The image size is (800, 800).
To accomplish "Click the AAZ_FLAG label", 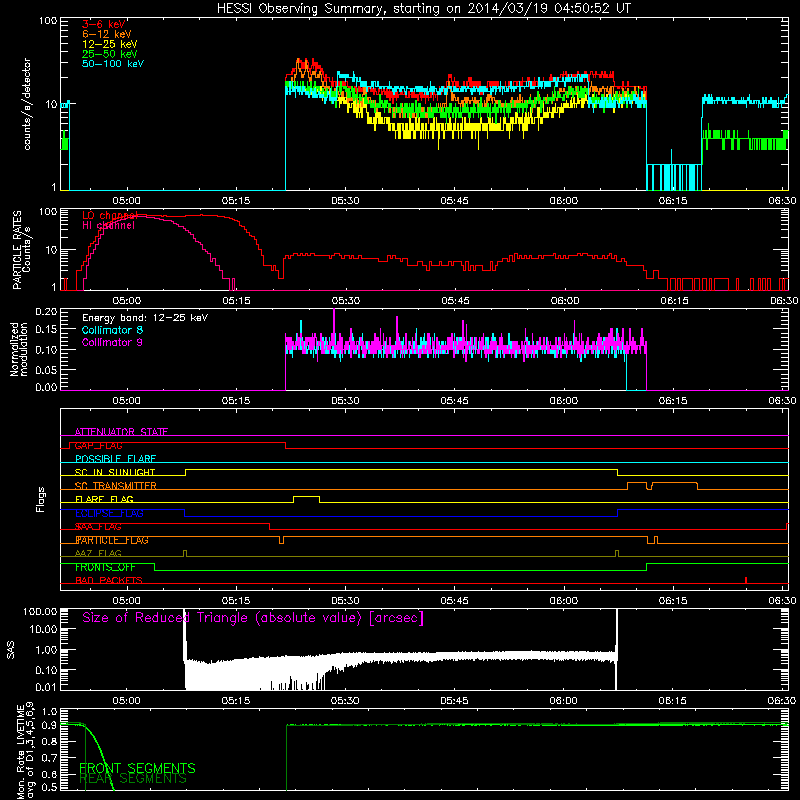I will (98, 554).
